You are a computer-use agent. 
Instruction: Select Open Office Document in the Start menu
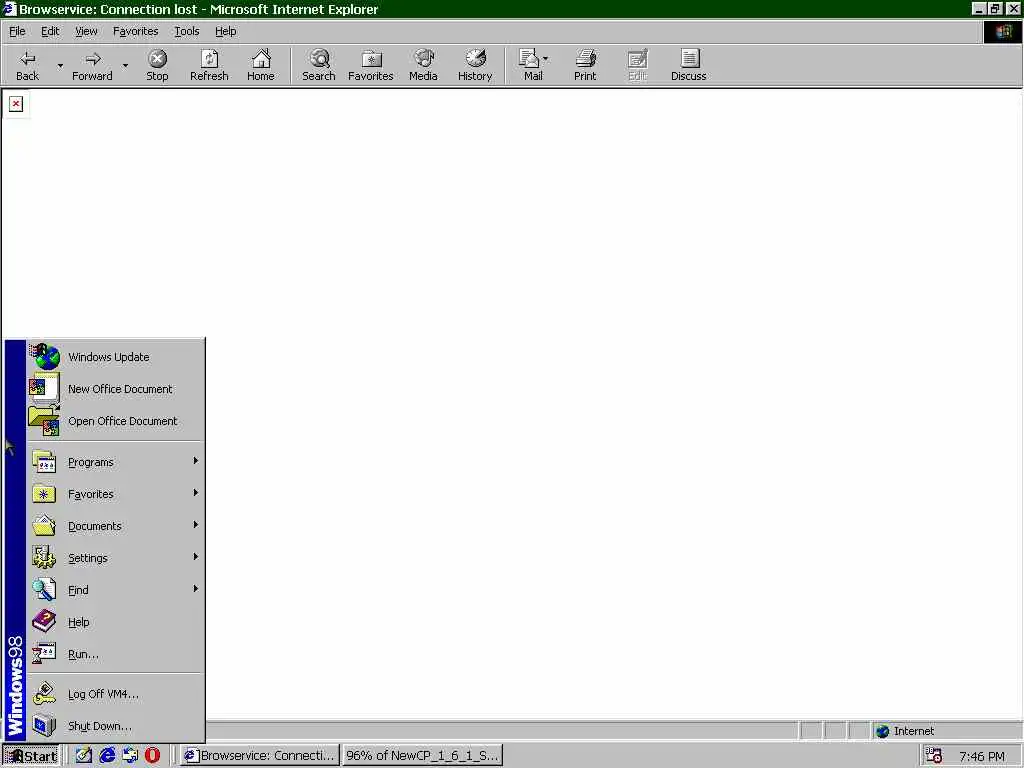(115, 421)
